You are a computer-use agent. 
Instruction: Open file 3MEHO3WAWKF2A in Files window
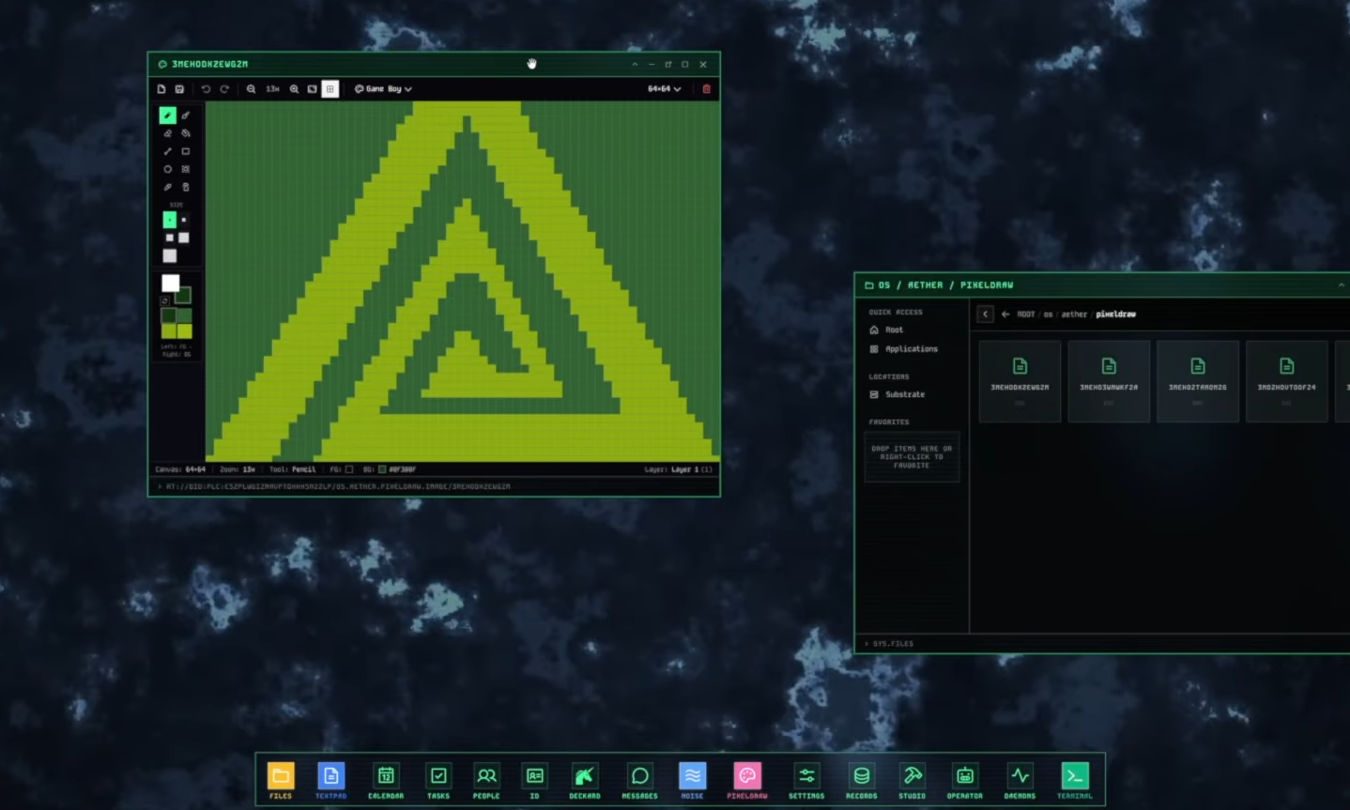[x=1109, y=381]
